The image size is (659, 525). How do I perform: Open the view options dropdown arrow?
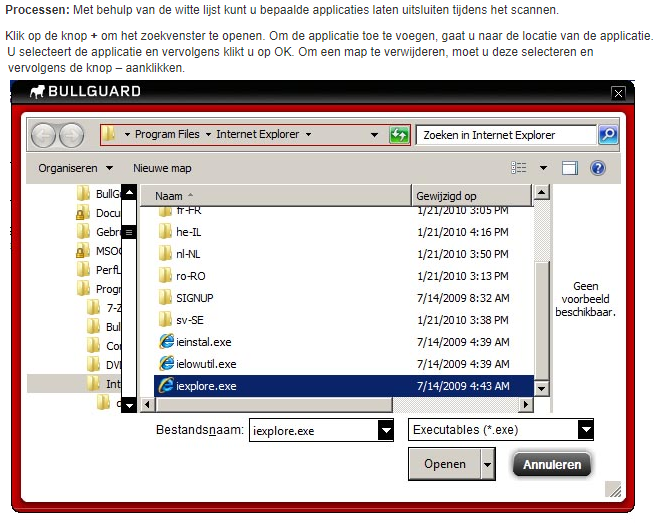(543, 168)
